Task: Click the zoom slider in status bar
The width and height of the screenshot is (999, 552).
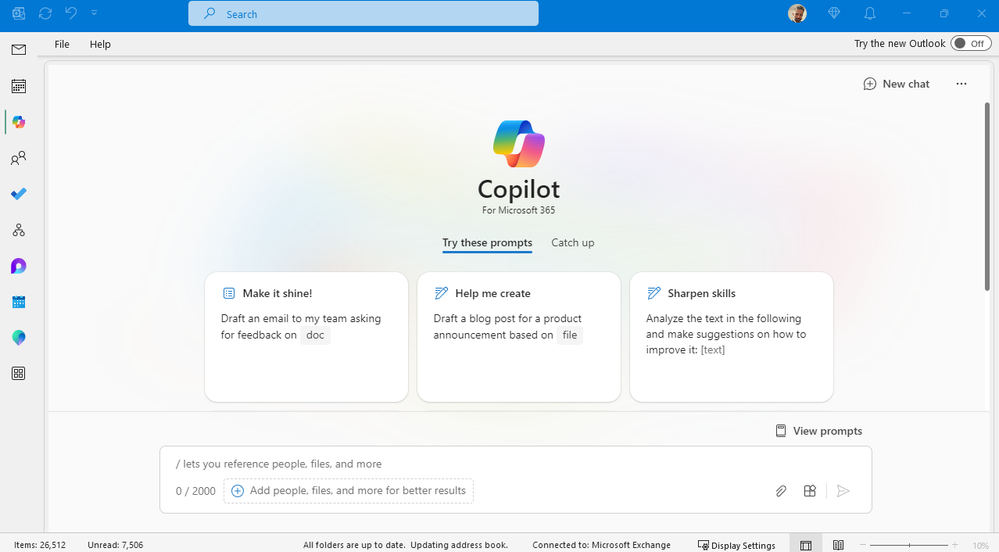Action: (909, 545)
